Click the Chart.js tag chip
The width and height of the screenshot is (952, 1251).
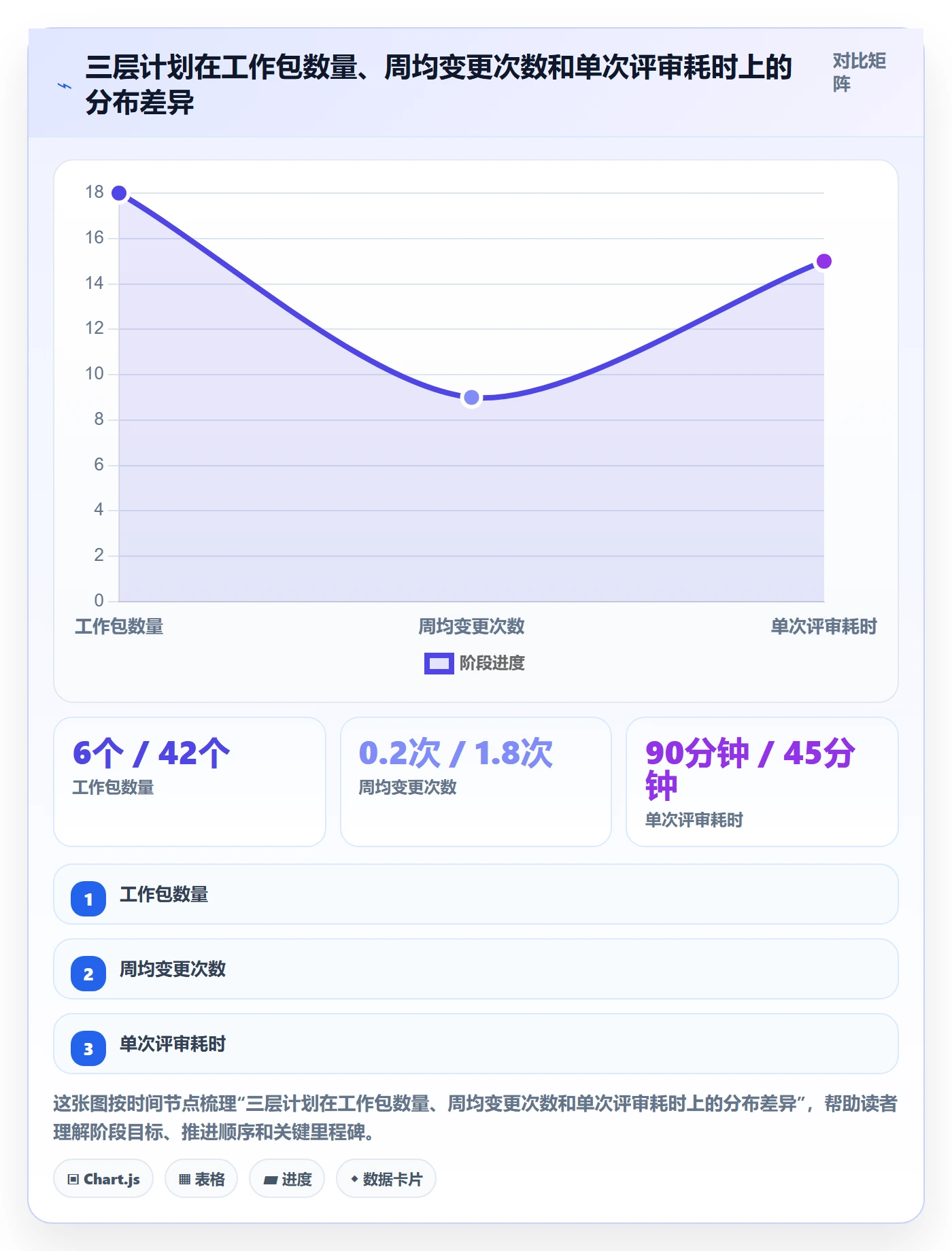(x=103, y=1178)
